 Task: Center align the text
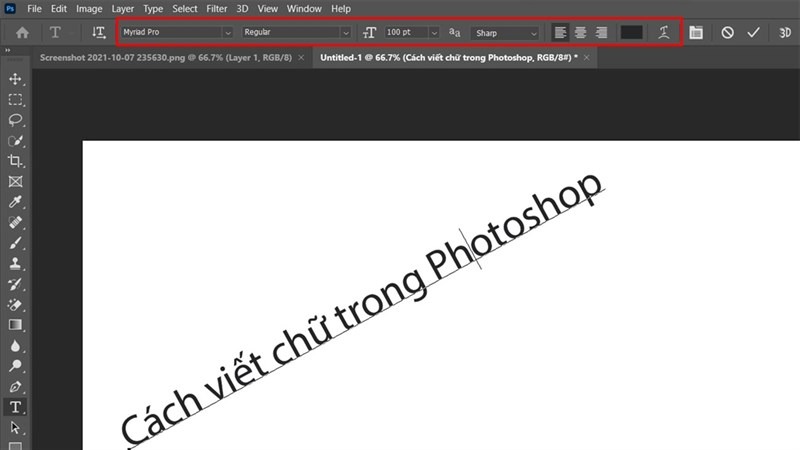(581, 33)
